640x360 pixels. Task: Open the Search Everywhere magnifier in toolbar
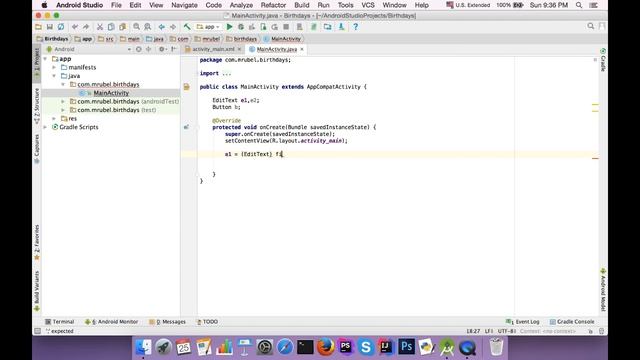591,27
